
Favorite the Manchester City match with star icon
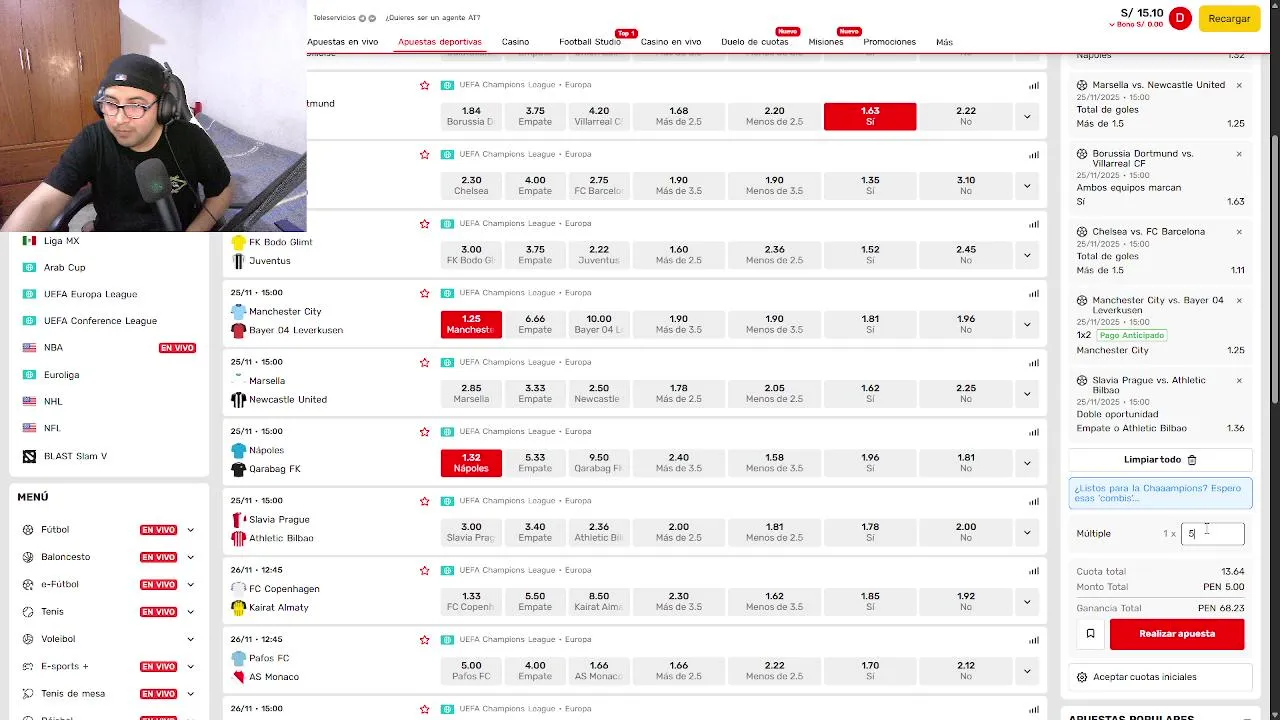click(424, 293)
